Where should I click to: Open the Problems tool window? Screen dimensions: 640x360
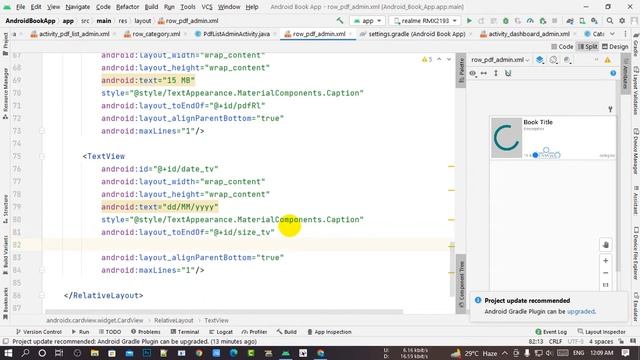click(x=146, y=332)
